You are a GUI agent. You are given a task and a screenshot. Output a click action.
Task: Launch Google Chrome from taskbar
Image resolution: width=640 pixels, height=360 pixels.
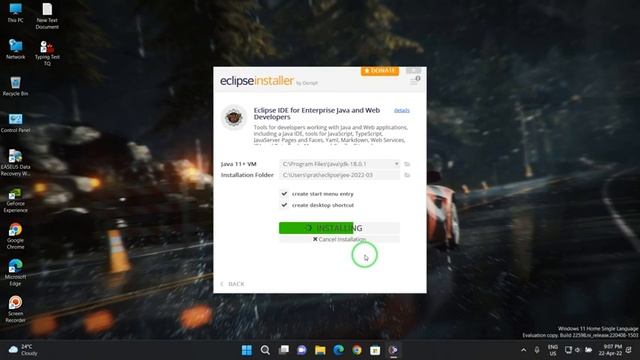[357, 350]
